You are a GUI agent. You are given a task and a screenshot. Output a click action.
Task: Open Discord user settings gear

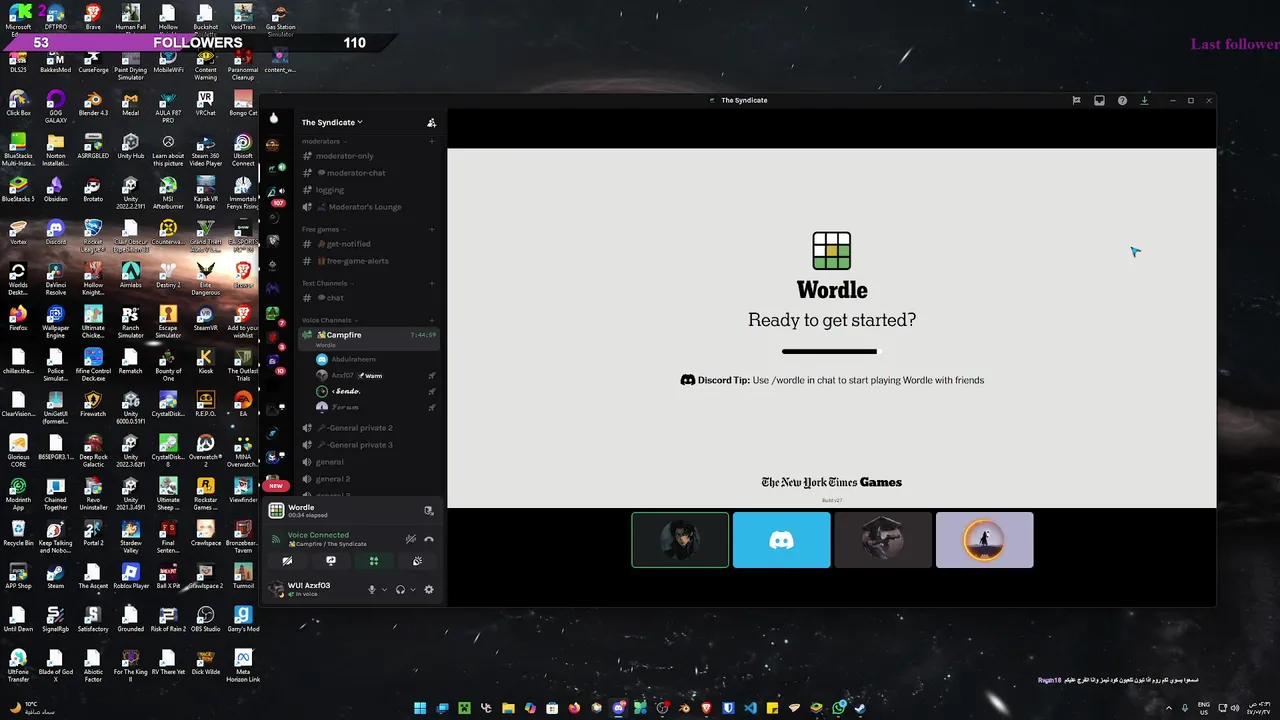point(429,589)
